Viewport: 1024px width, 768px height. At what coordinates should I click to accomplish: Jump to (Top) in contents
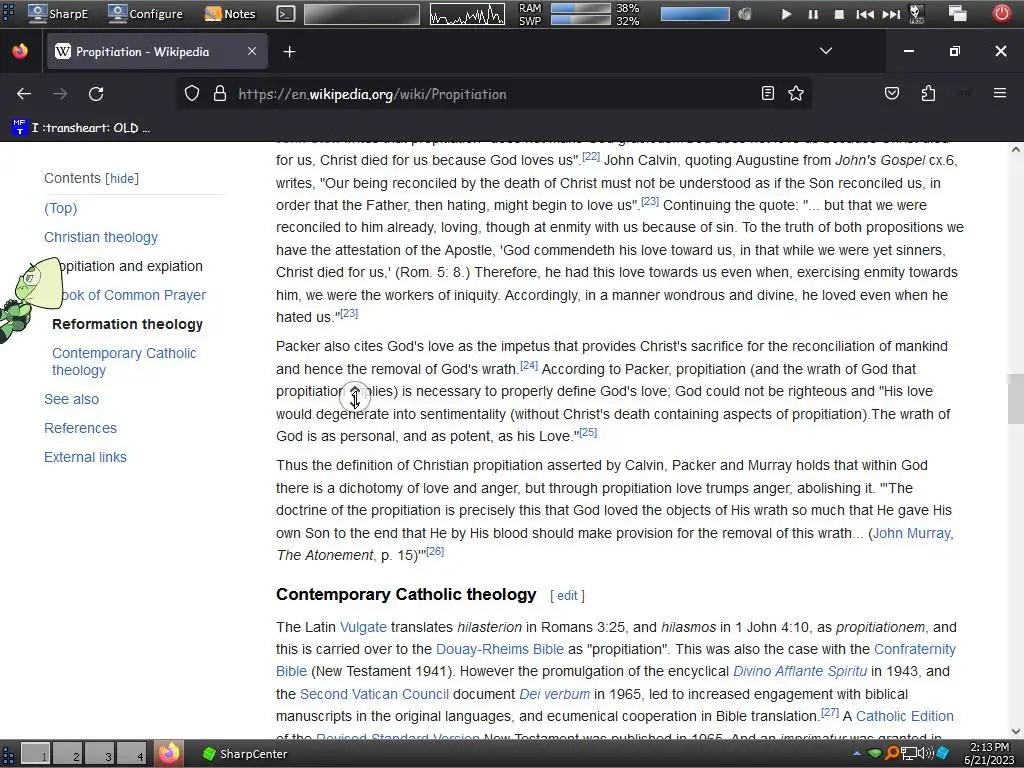[x=61, y=208]
